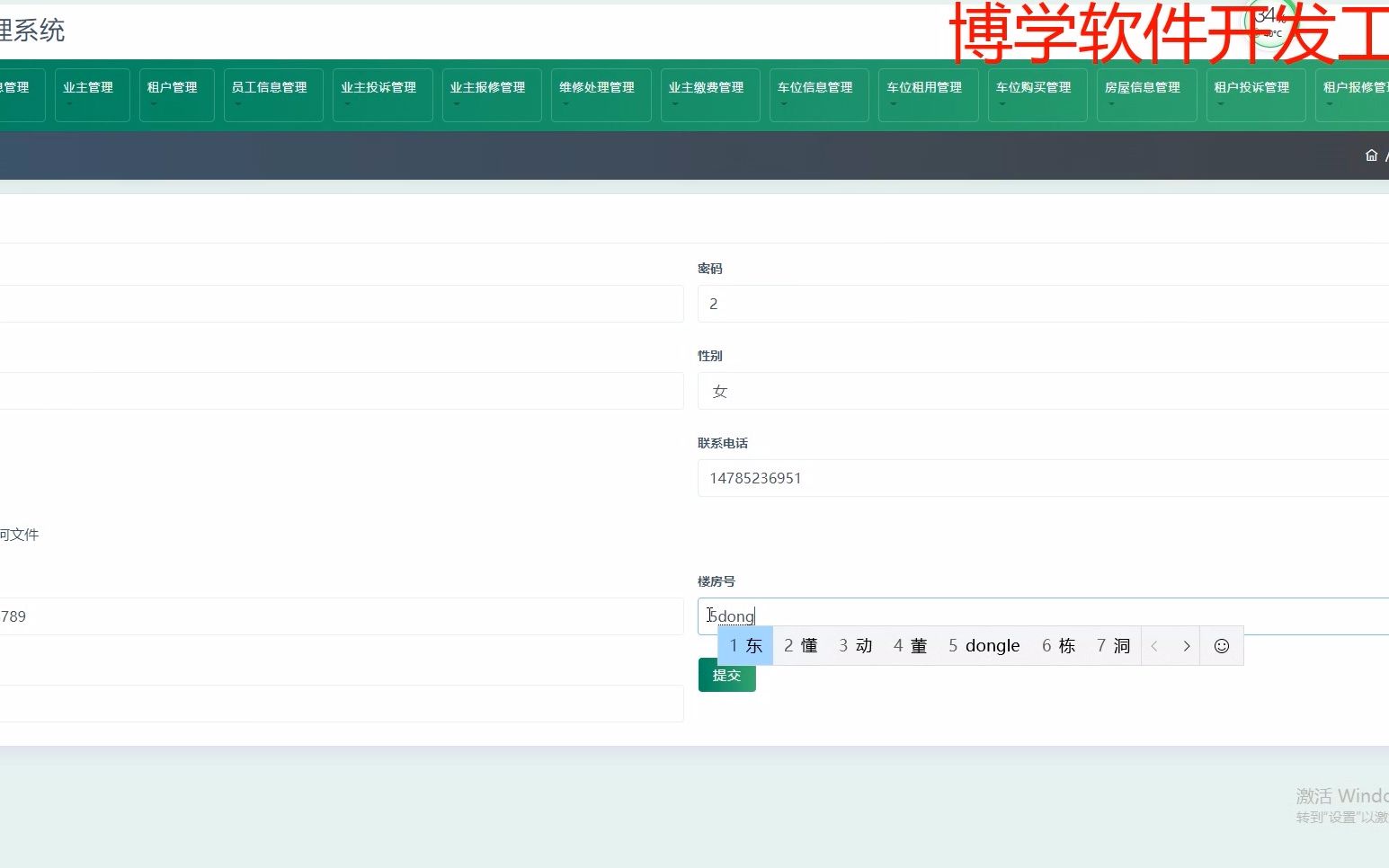Select IME candidate 3 动
Image resolution: width=1389 pixels, height=868 pixels.
[855, 646]
